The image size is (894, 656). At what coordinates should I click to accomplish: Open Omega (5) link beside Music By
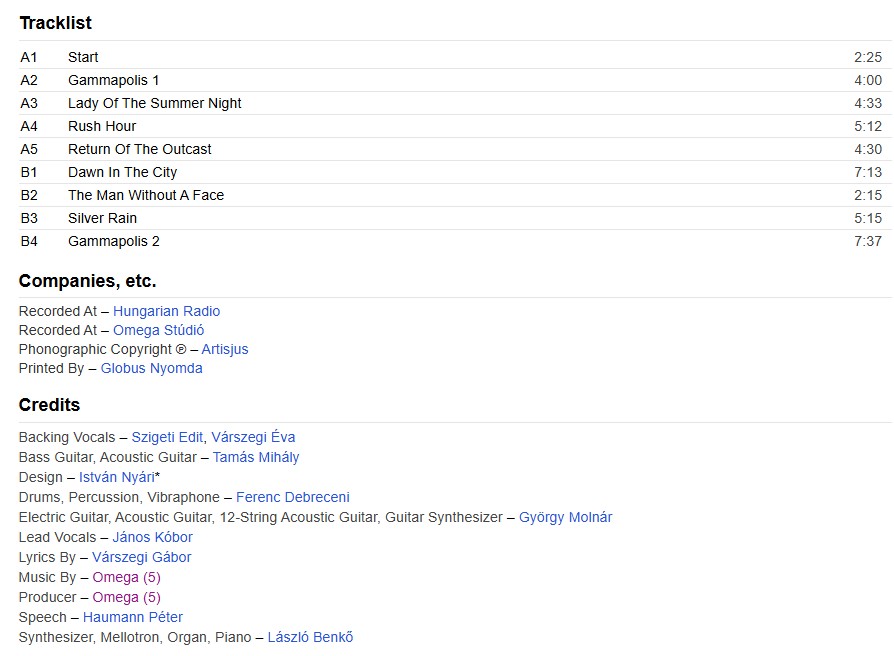coord(126,577)
